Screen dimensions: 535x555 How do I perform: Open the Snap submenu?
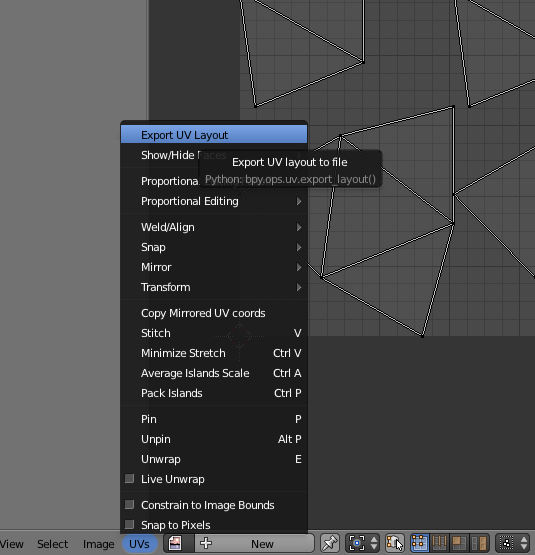point(214,247)
